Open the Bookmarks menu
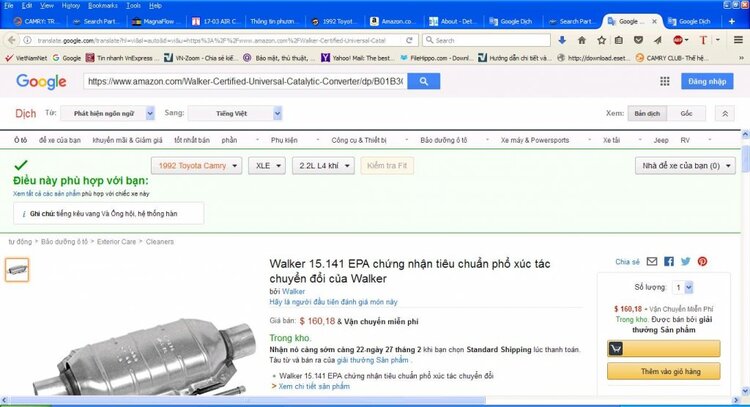The image size is (750, 407). pyautogui.click(x=102, y=6)
